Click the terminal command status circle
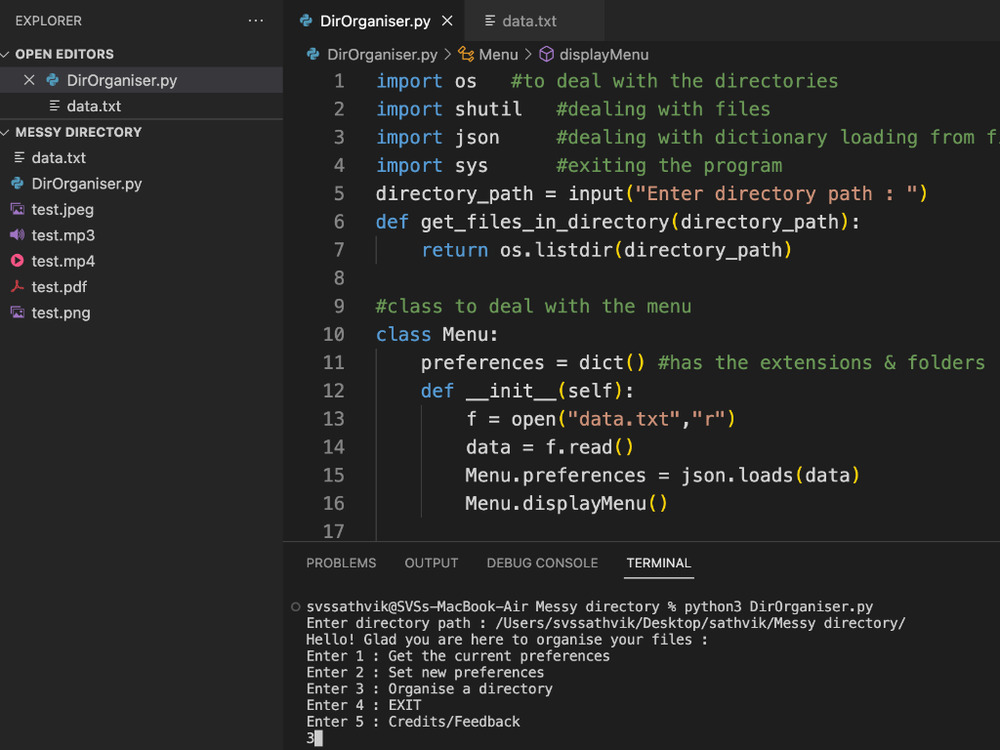 pyautogui.click(x=295, y=607)
